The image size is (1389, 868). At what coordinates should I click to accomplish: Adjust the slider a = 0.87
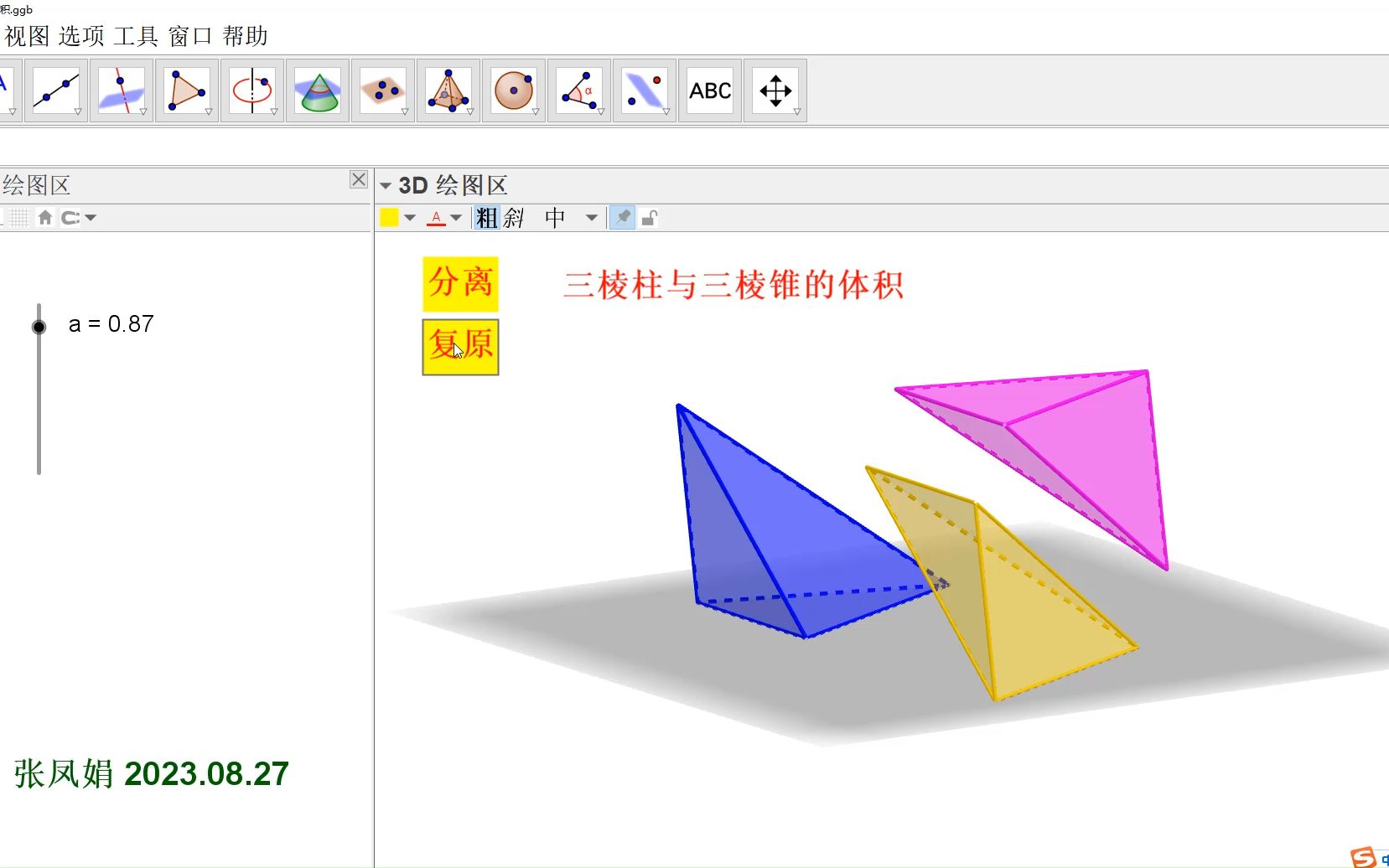pos(39,326)
